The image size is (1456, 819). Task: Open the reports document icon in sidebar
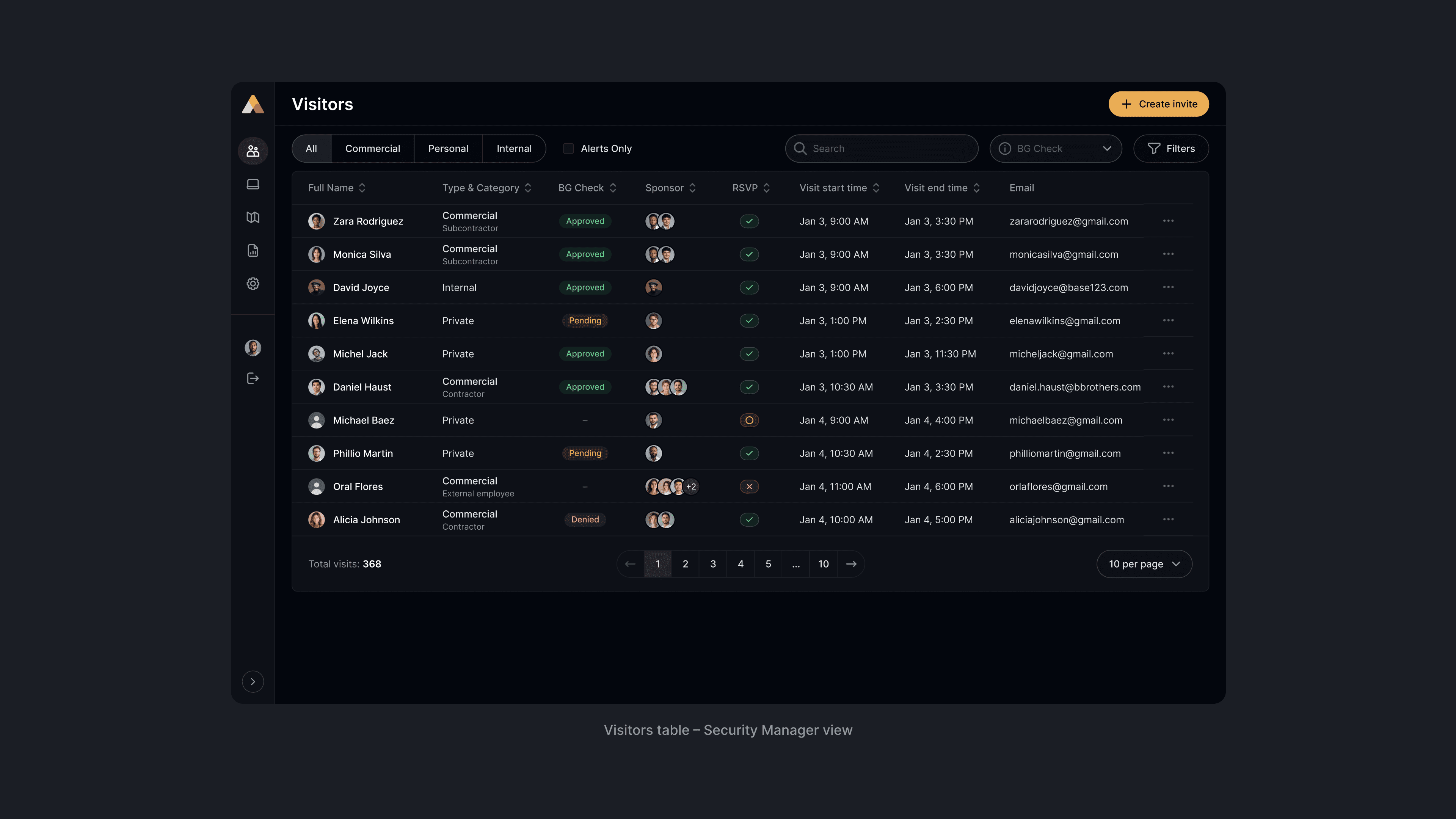[x=253, y=250]
